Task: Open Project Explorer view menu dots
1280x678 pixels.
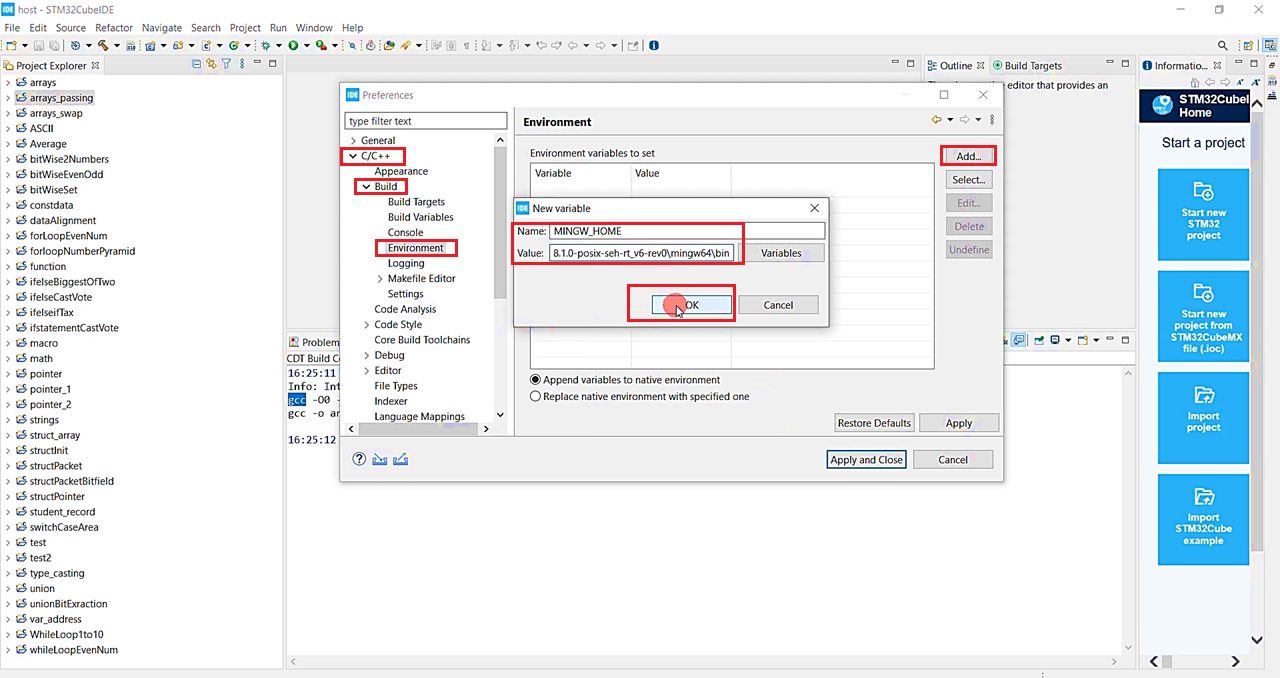Action: [x=241, y=65]
